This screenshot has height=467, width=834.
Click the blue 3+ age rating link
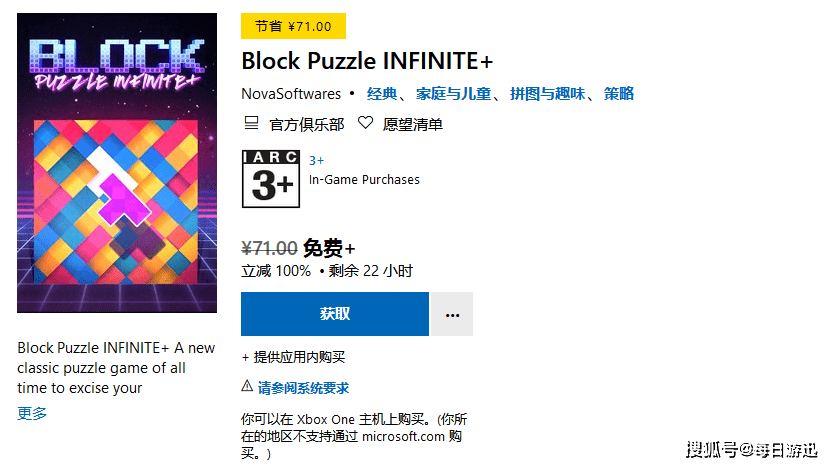(316, 160)
